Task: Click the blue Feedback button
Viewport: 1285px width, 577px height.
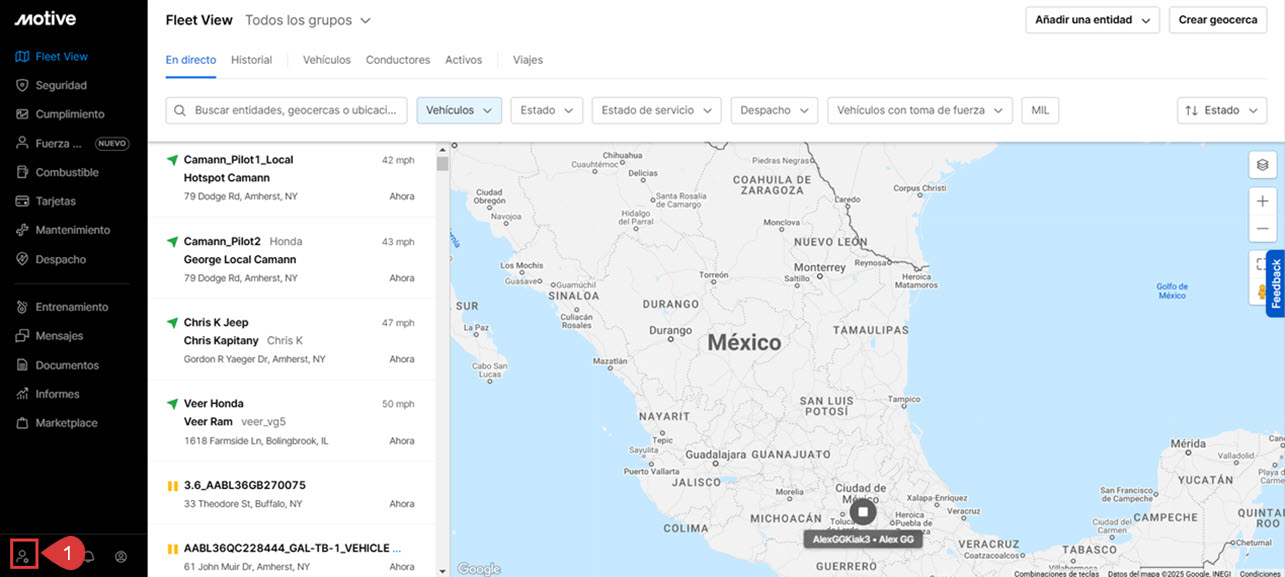Action: [x=1275, y=283]
